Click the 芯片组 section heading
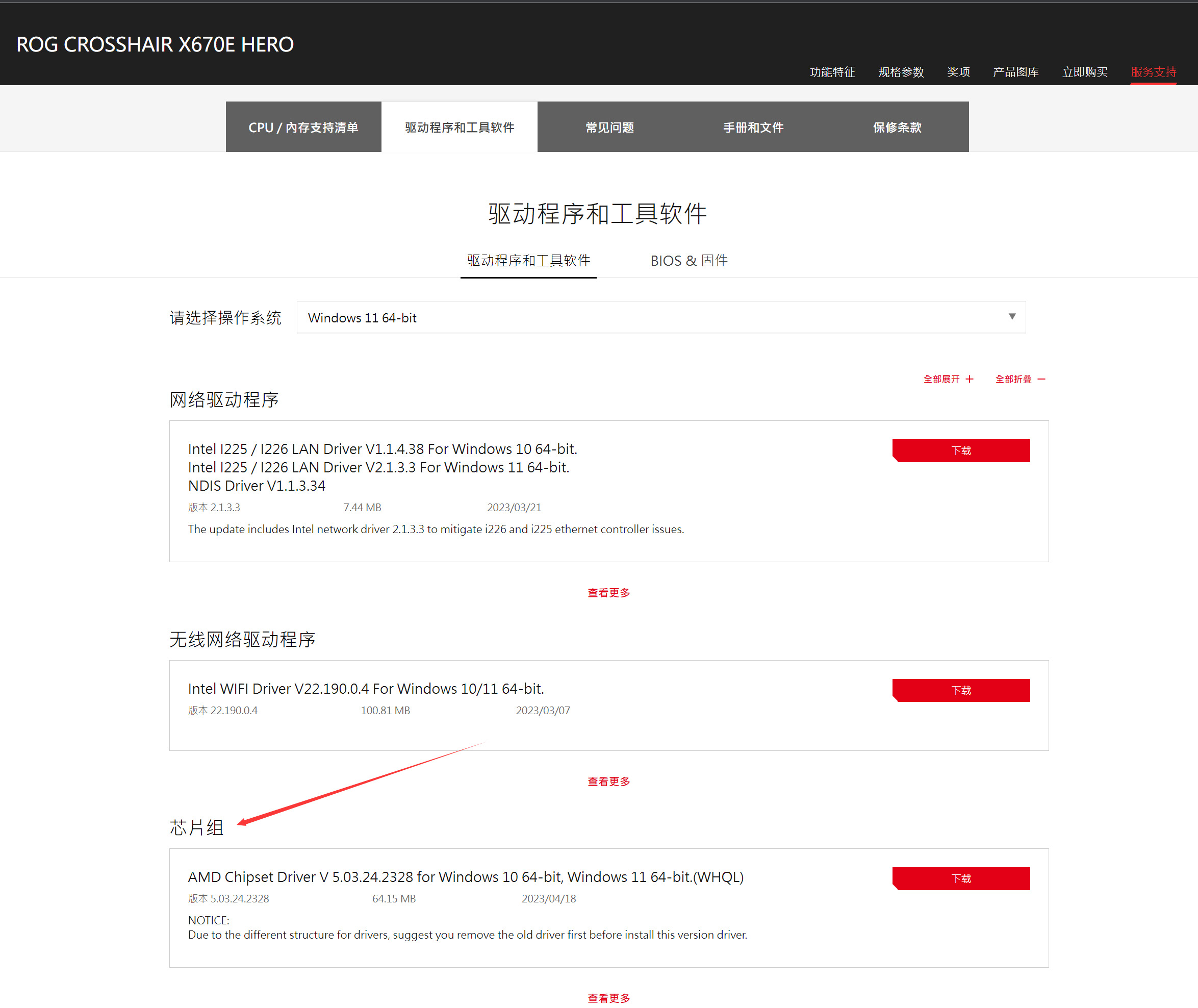 [196, 827]
